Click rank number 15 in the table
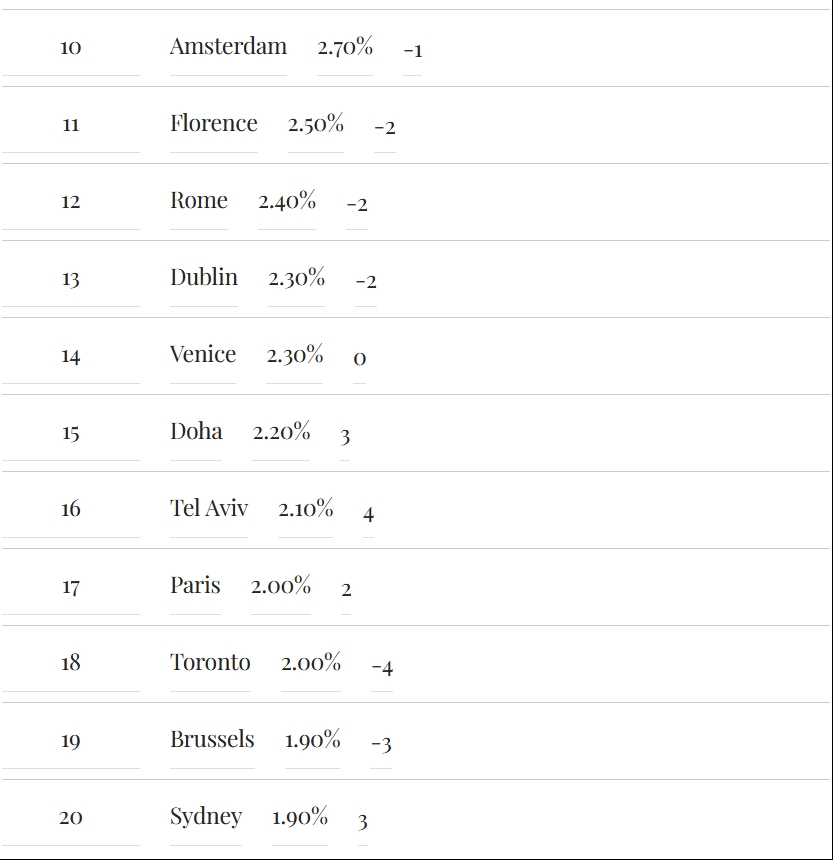Image resolution: width=834 pixels, height=860 pixels. [70, 432]
